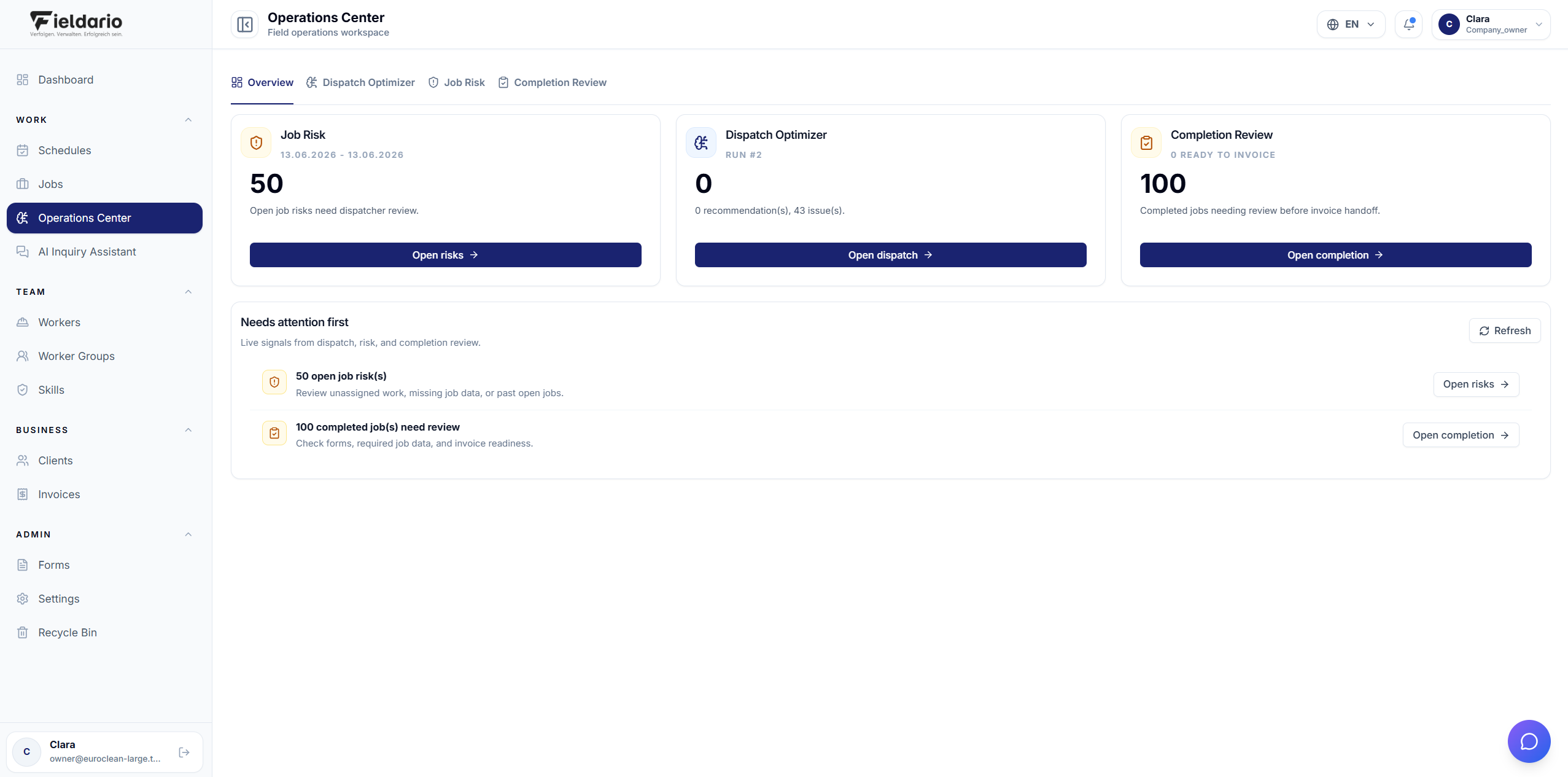
Task: Log out using the sign-out icon
Action: [x=184, y=752]
